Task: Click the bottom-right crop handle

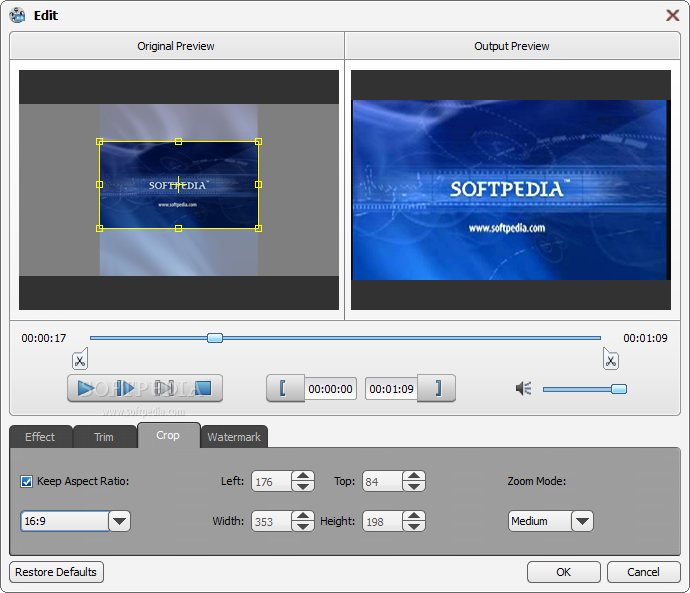Action: click(258, 228)
